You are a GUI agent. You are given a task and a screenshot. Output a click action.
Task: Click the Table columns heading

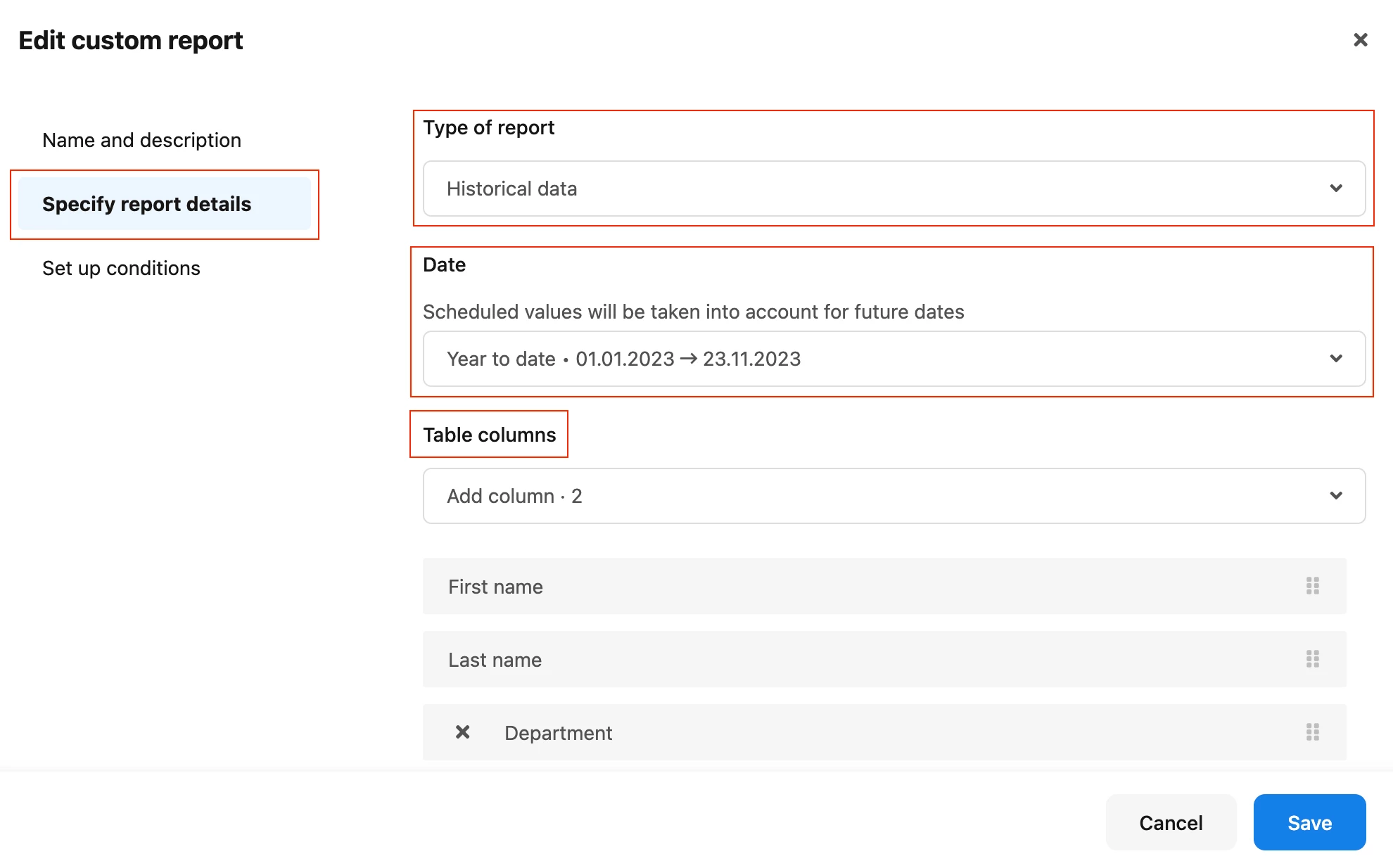click(x=489, y=435)
